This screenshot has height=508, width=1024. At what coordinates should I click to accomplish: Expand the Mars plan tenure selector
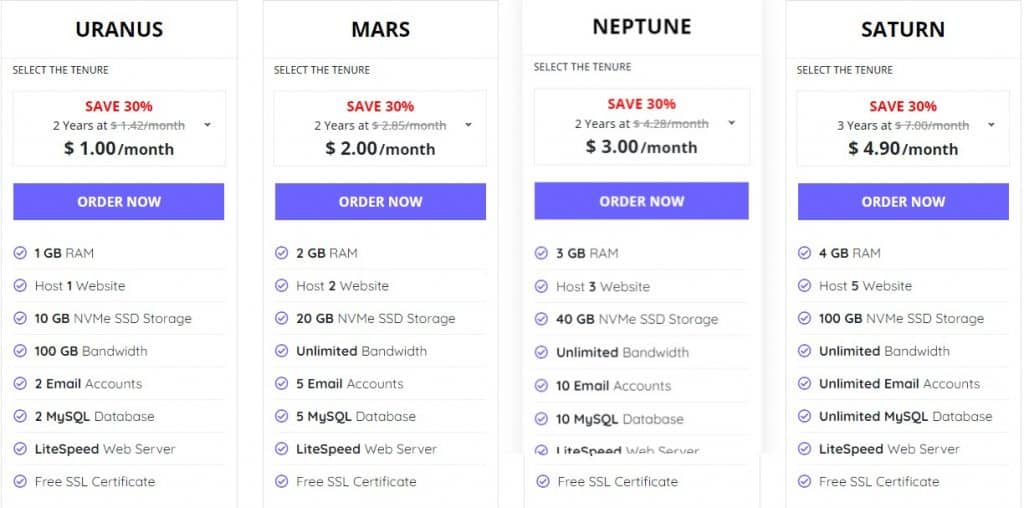click(469, 125)
